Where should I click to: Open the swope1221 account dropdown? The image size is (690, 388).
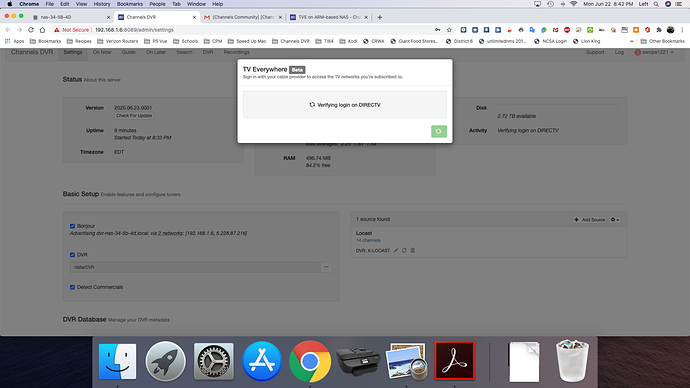[654, 52]
